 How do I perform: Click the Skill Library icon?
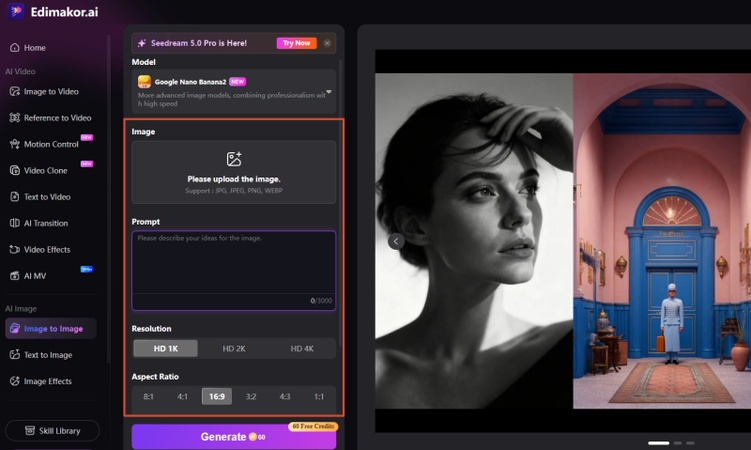tap(30, 430)
